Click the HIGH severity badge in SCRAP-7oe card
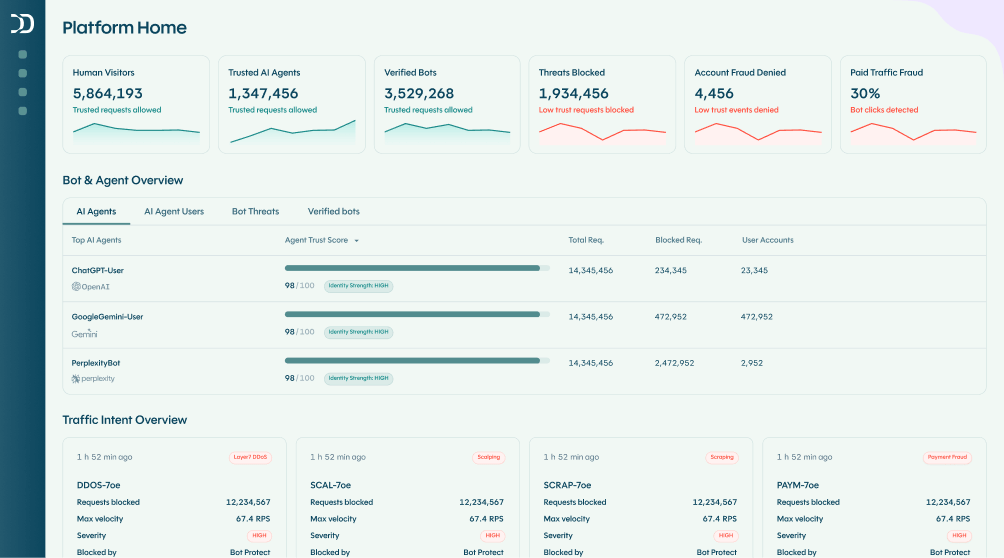This screenshot has height=558, width=1004. pyautogui.click(x=725, y=536)
